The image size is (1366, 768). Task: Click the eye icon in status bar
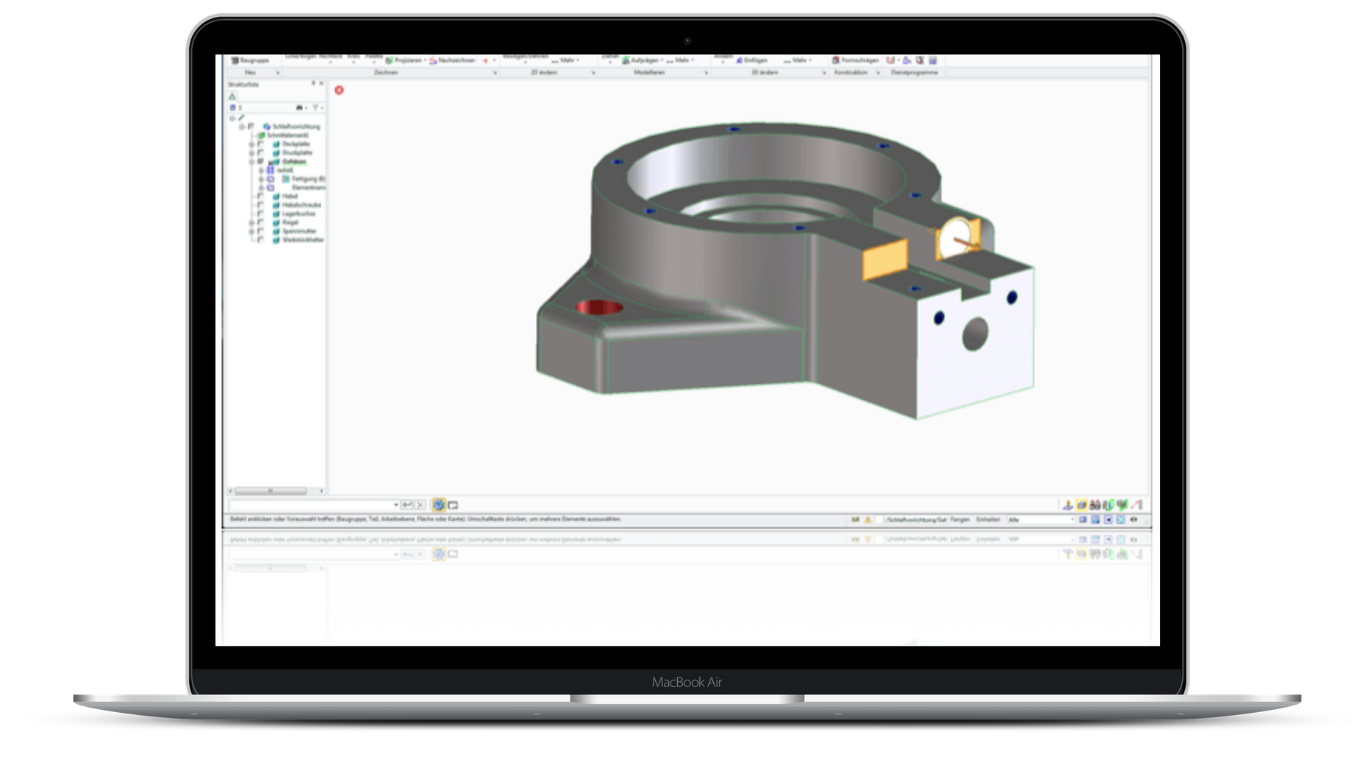(1133, 519)
